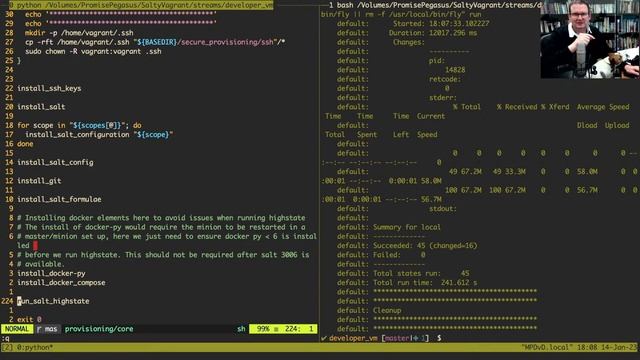Click the 'done' keyword line
The image size is (640, 360).
click(25, 144)
